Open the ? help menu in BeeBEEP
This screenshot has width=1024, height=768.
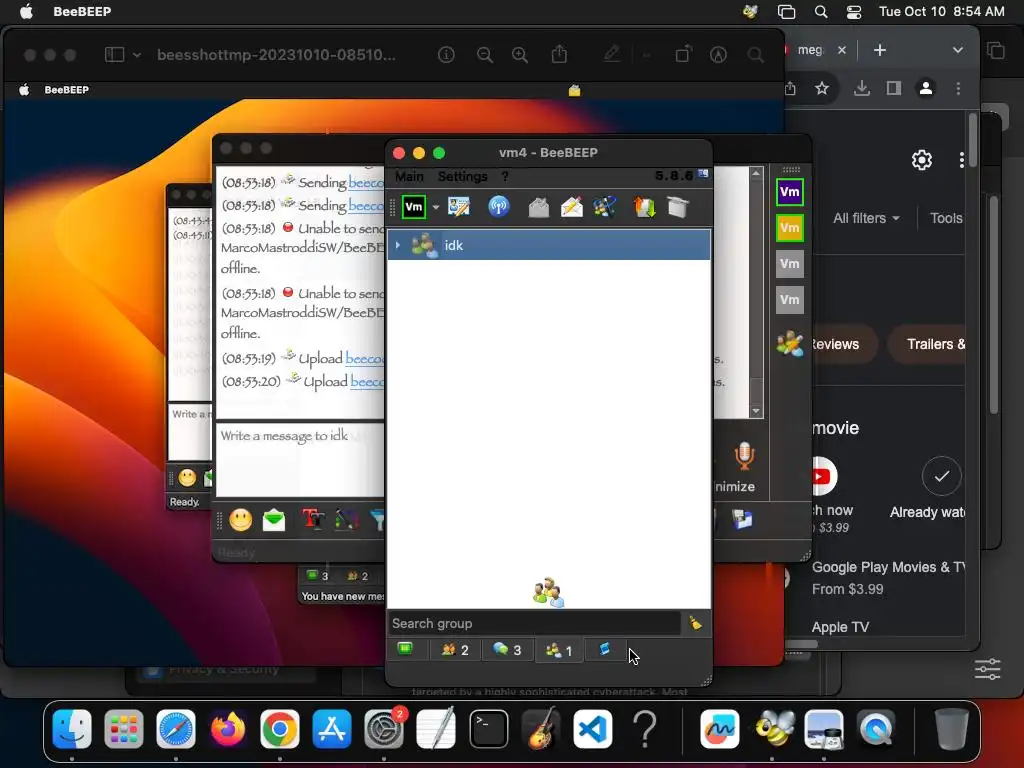coord(505,176)
